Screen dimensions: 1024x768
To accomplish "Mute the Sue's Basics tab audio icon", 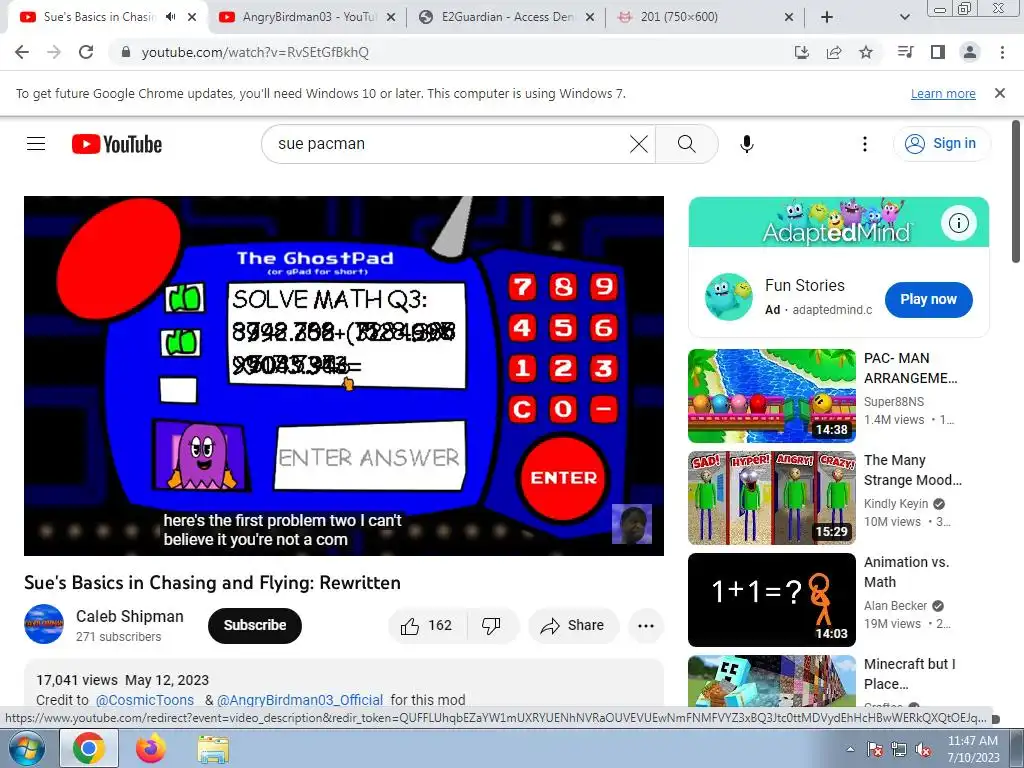I will tap(170, 17).
